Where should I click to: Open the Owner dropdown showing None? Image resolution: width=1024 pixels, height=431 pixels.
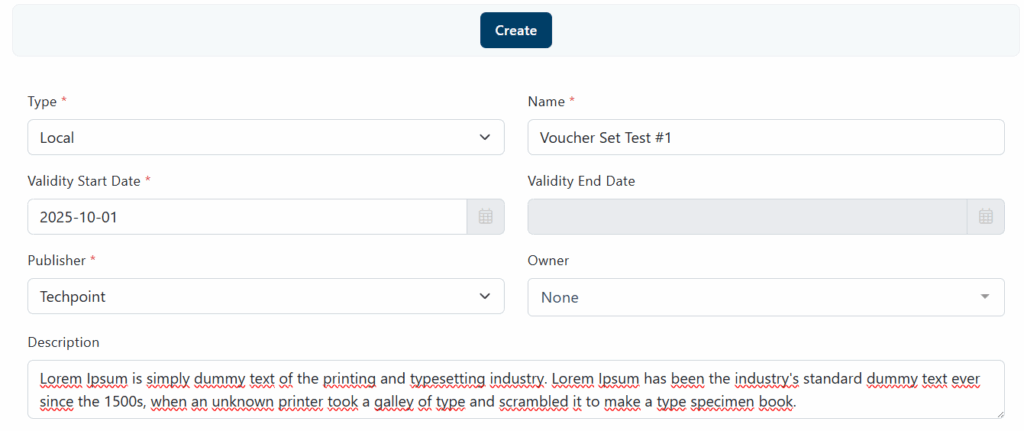point(765,296)
